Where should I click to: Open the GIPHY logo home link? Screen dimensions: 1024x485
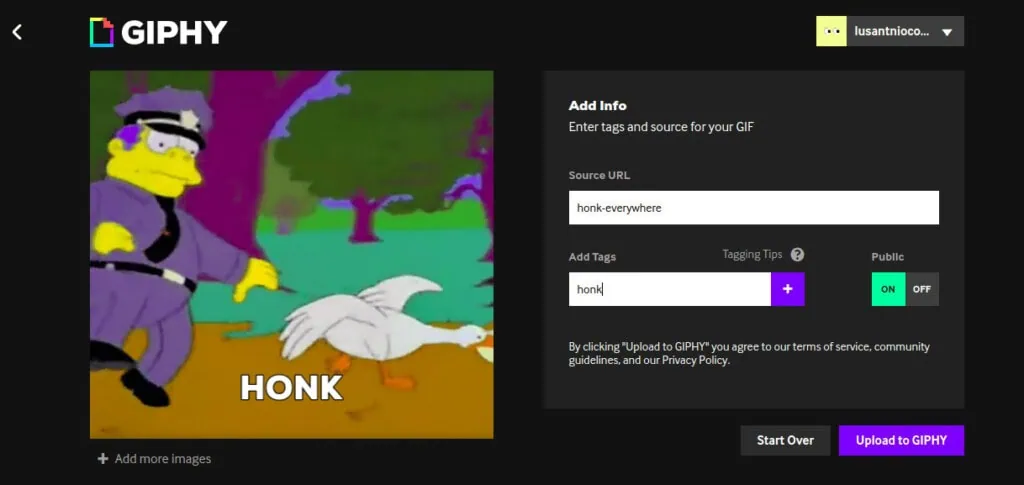click(159, 32)
